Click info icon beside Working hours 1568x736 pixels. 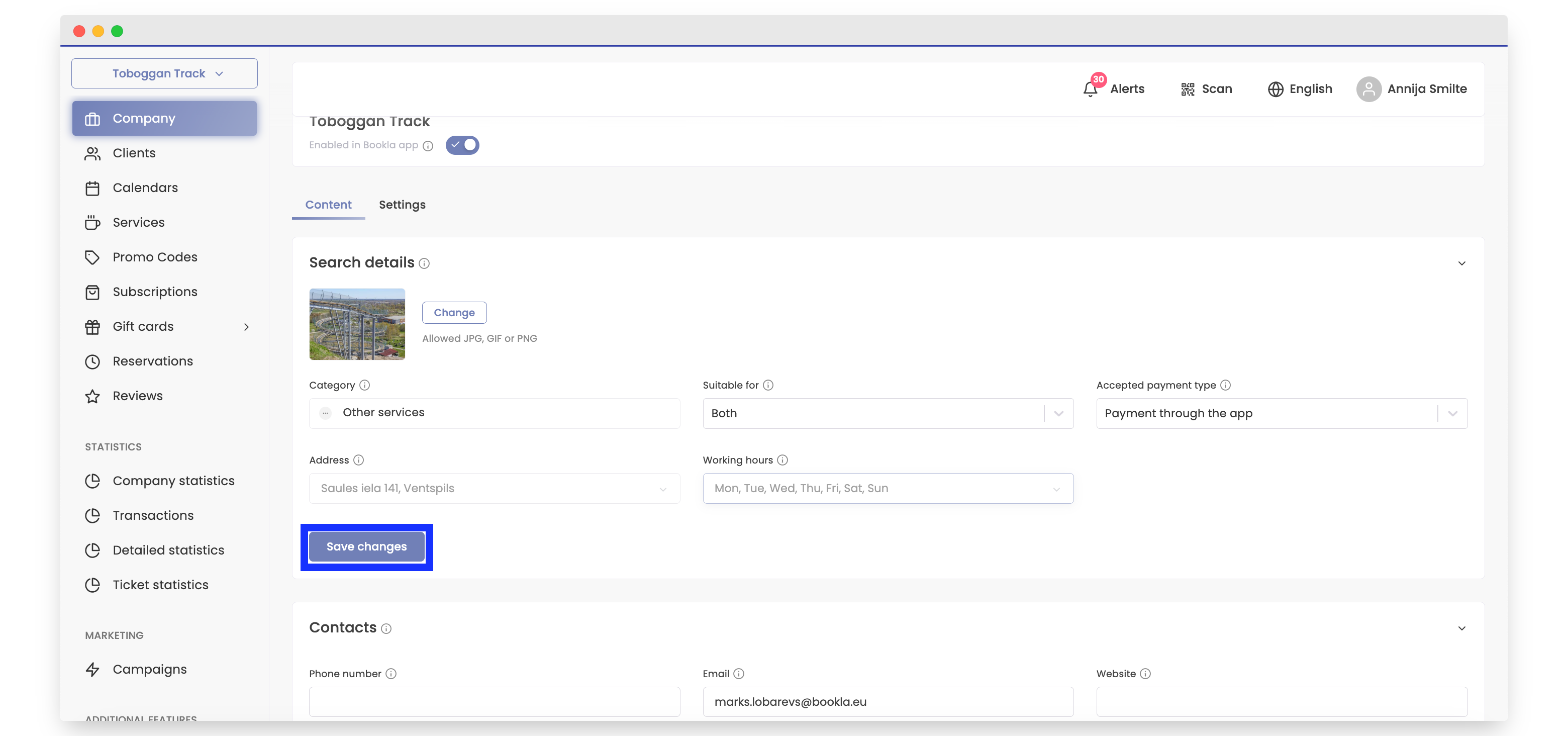point(783,460)
